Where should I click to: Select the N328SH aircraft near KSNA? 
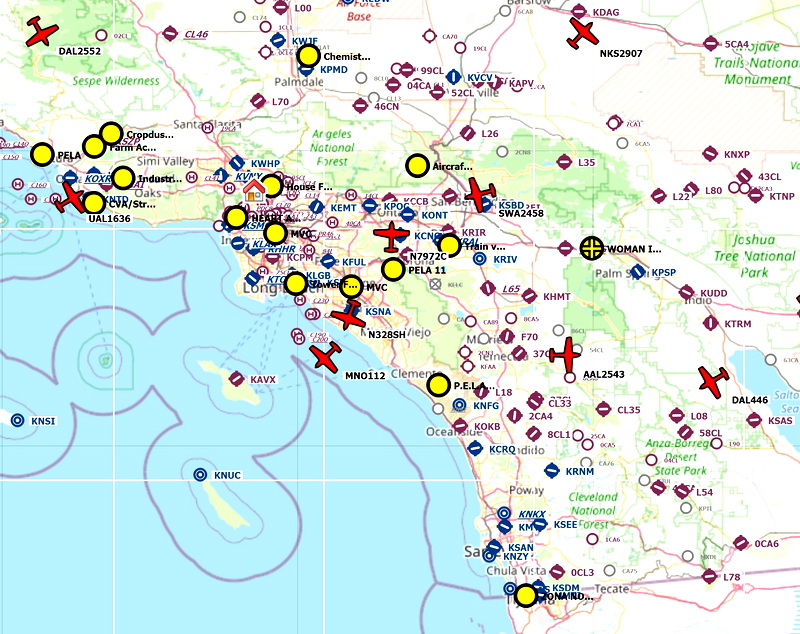point(350,316)
